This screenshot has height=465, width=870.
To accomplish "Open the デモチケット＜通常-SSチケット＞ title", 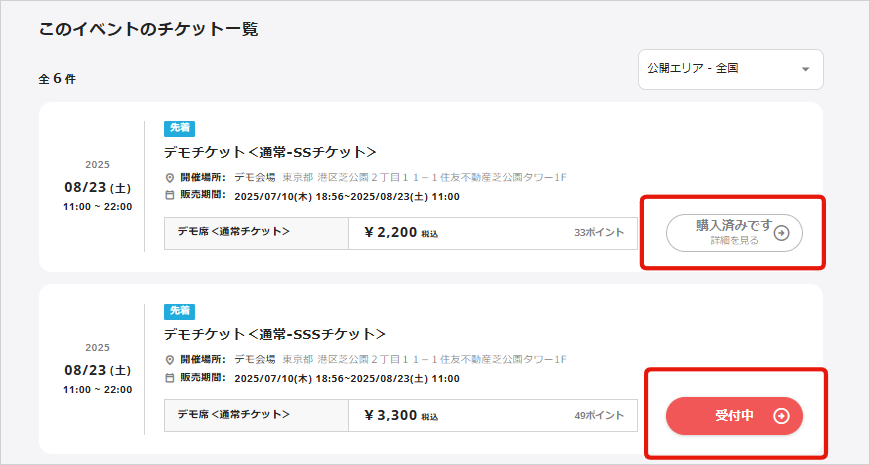I will point(270,152).
